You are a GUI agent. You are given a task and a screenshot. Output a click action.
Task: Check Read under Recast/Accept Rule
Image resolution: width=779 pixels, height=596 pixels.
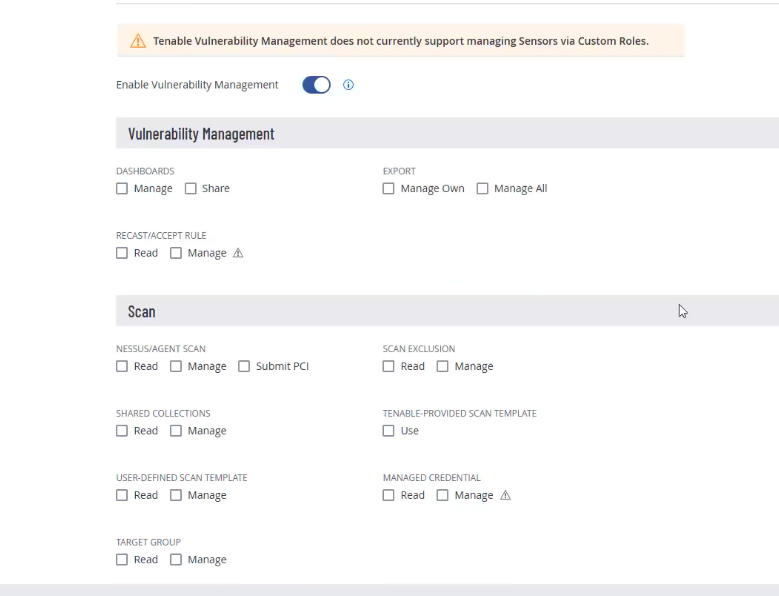pos(122,254)
